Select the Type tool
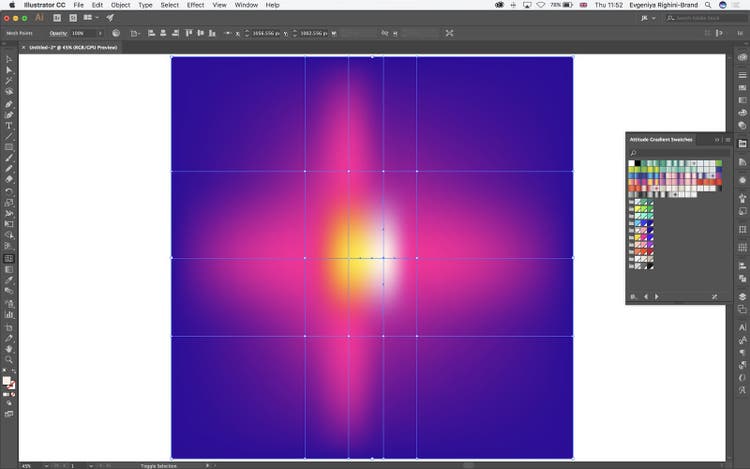750x469 pixels. pos(9,126)
